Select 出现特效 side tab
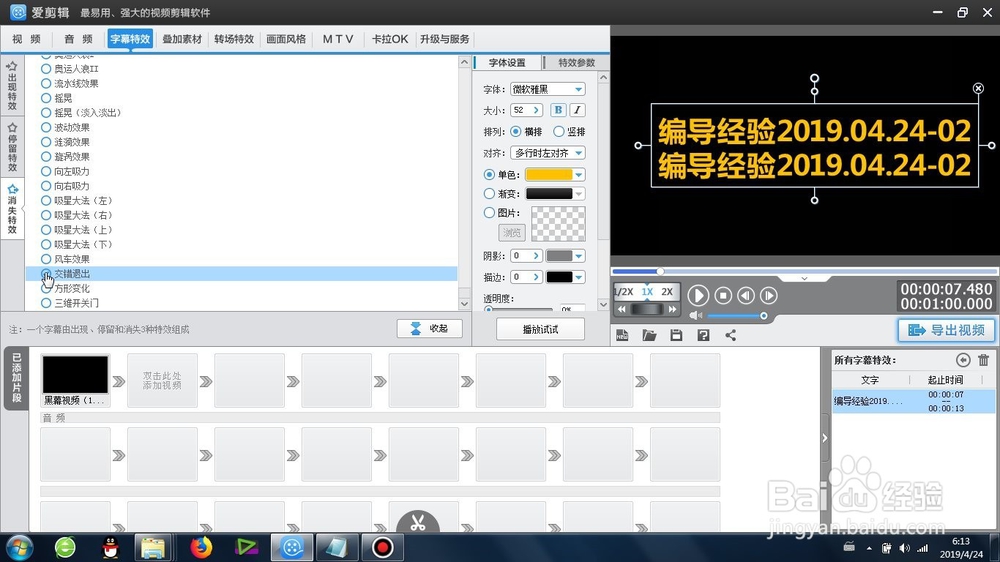The image size is (1000, 562). pos(12,86)
